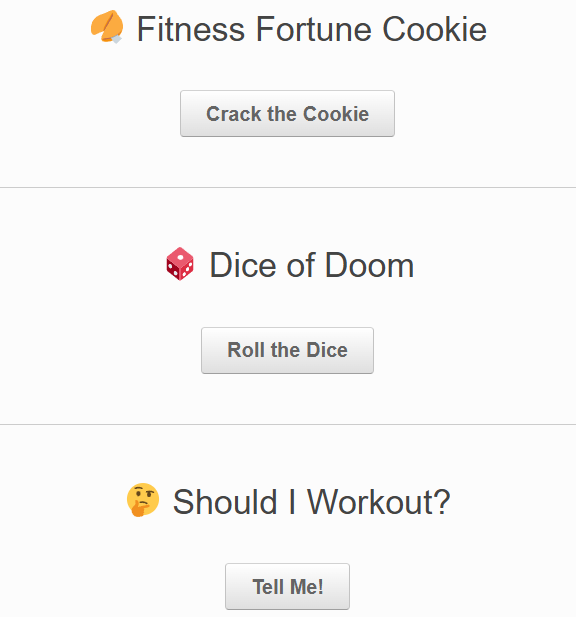This screenshot has width=576, height=617.
Task: Click the fortune cookie emoji icon
Action: click(107, 27)
